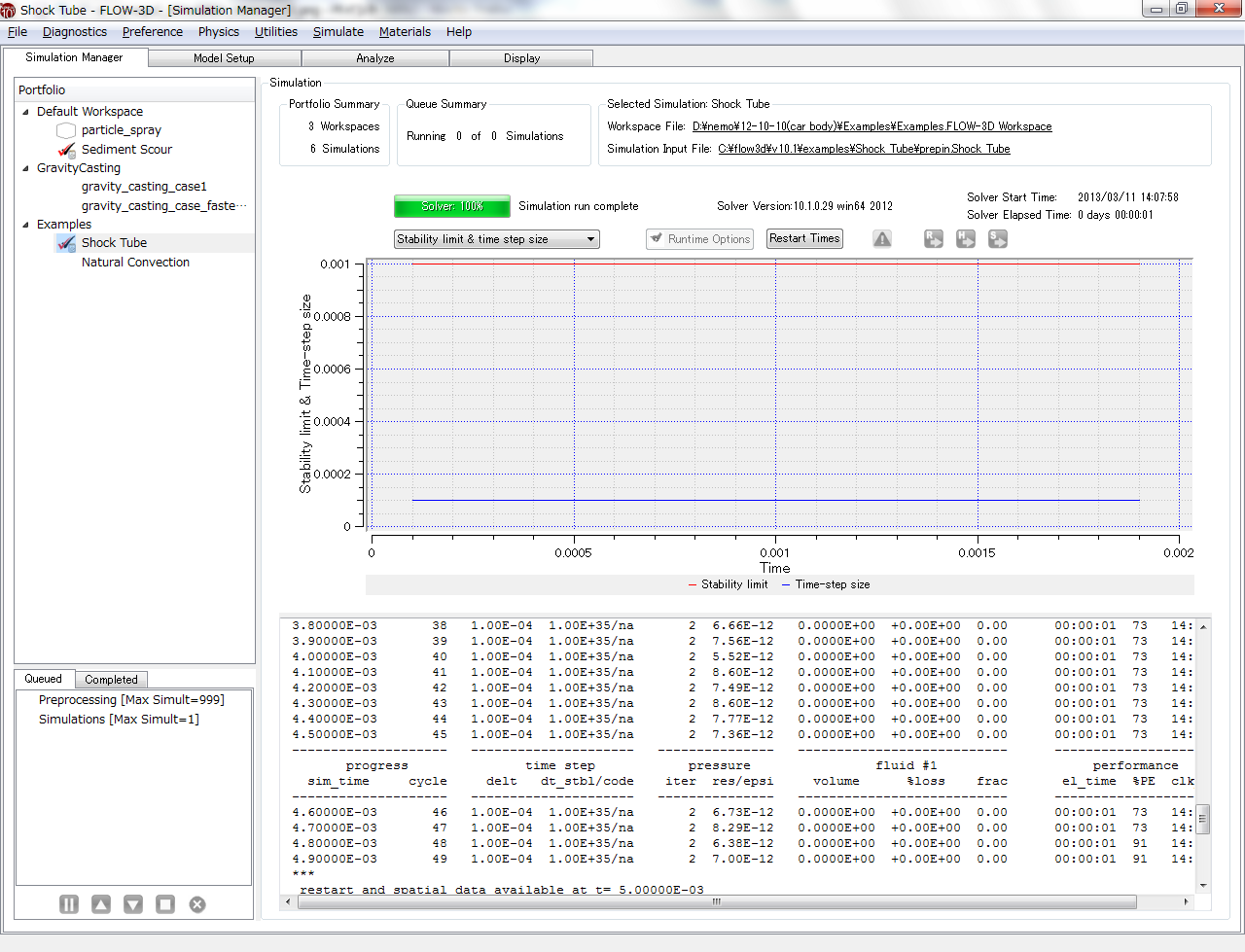The image size is (1245, 952).
Task: Click 'Simulation run complete' status text
Action: (579, 206)
